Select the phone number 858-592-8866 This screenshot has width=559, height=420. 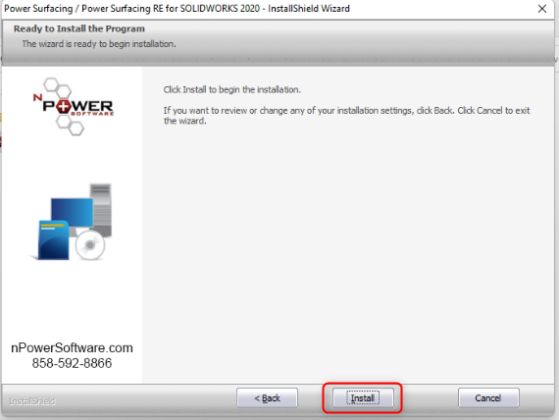pyautogui.click(x=72, y=363)
